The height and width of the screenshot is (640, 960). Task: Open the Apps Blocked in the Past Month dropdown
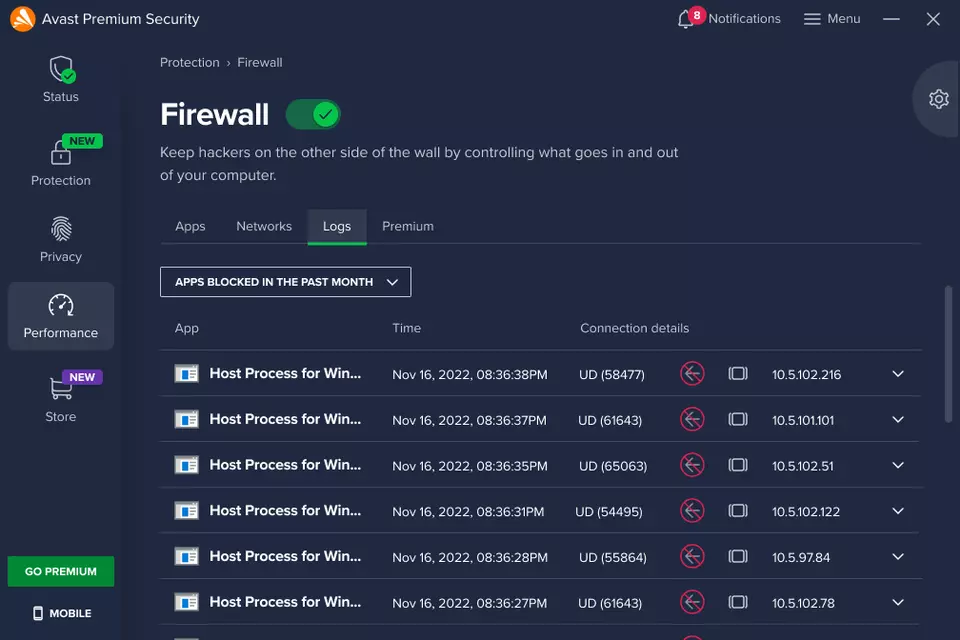(x=285, y=282)
